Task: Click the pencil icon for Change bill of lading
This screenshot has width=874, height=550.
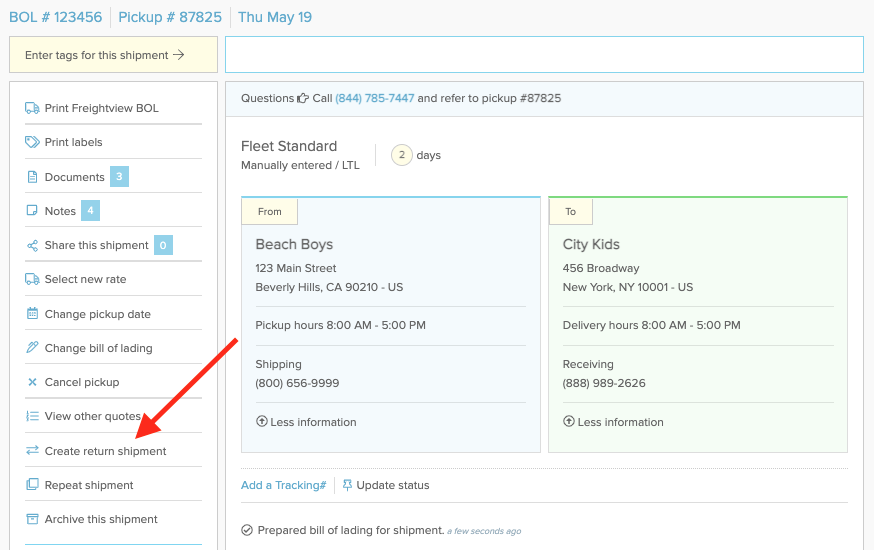Action: [32, 348]
